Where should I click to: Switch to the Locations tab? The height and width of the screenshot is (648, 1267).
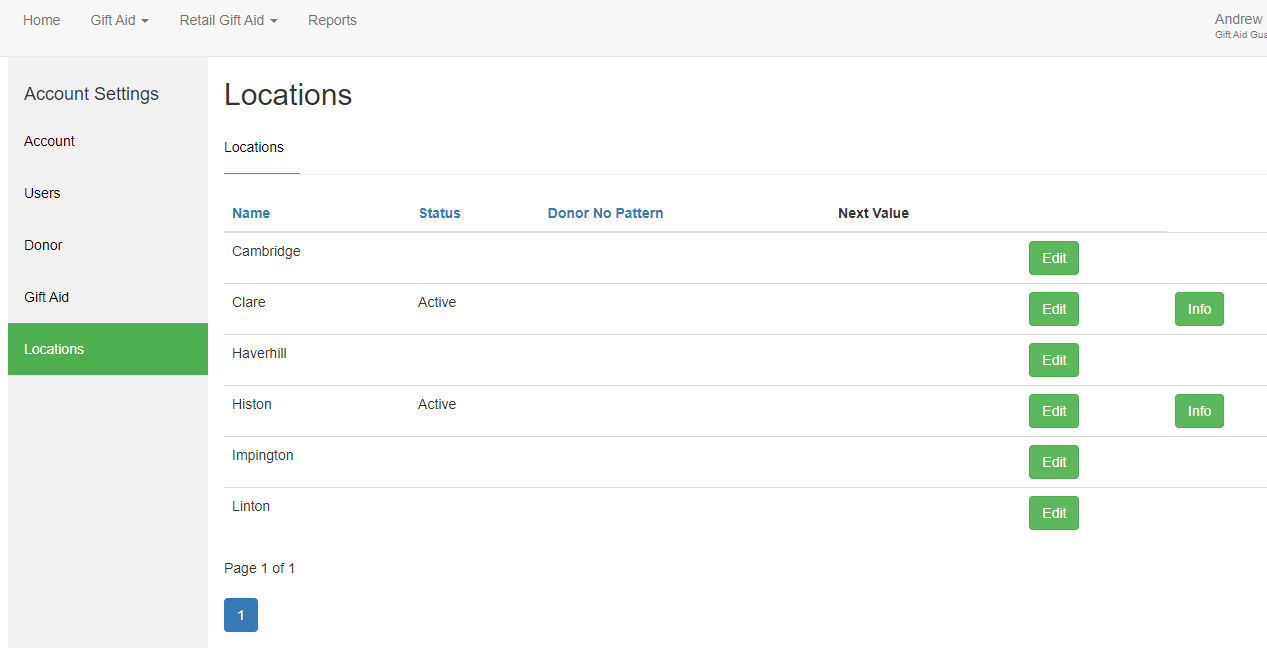254,147
